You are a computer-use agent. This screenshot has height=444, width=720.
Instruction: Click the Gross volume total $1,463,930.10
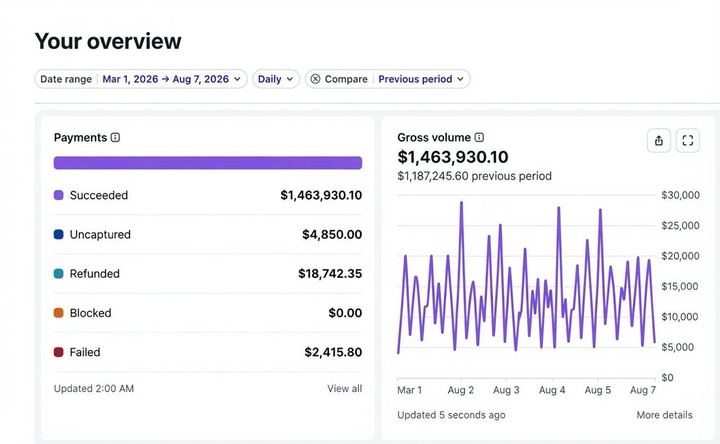(453, 157)
